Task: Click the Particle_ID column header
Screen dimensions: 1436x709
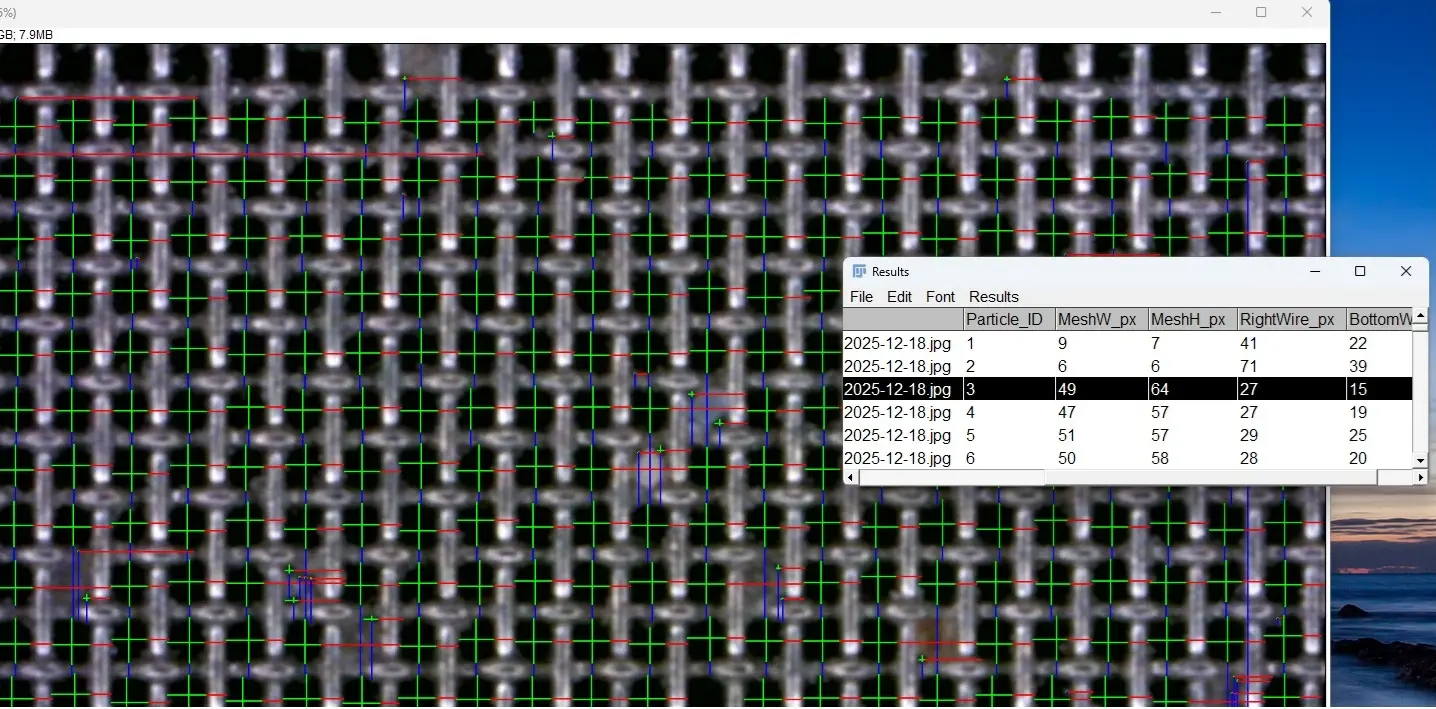Action: click(x=1007, y=320)
